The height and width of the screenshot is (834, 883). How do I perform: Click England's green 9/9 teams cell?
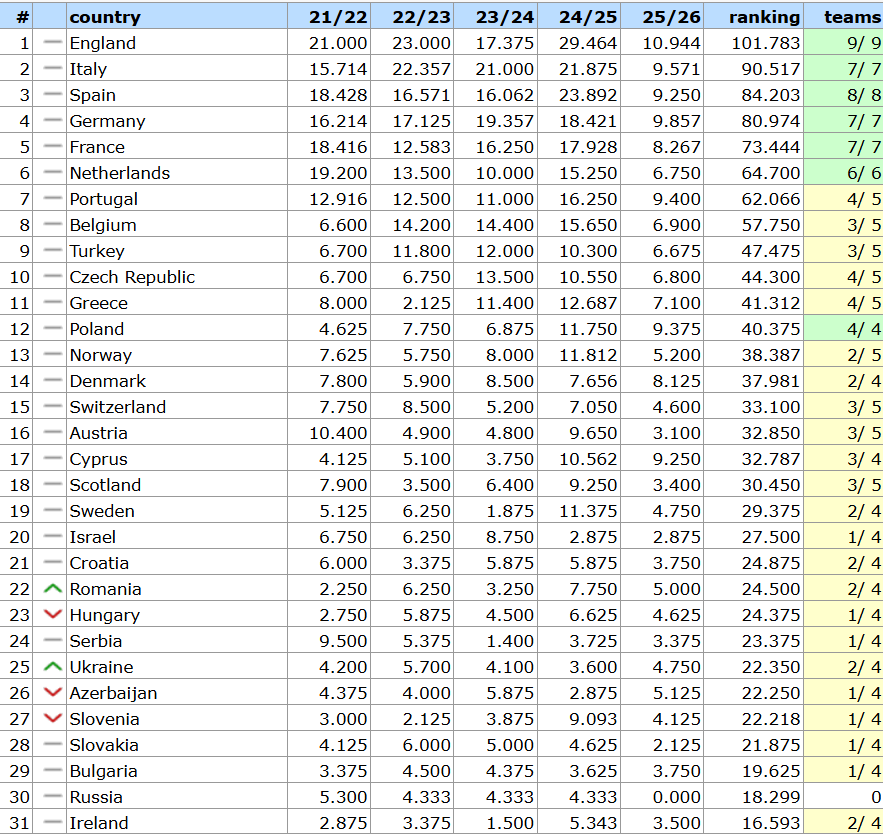[863, 43]
